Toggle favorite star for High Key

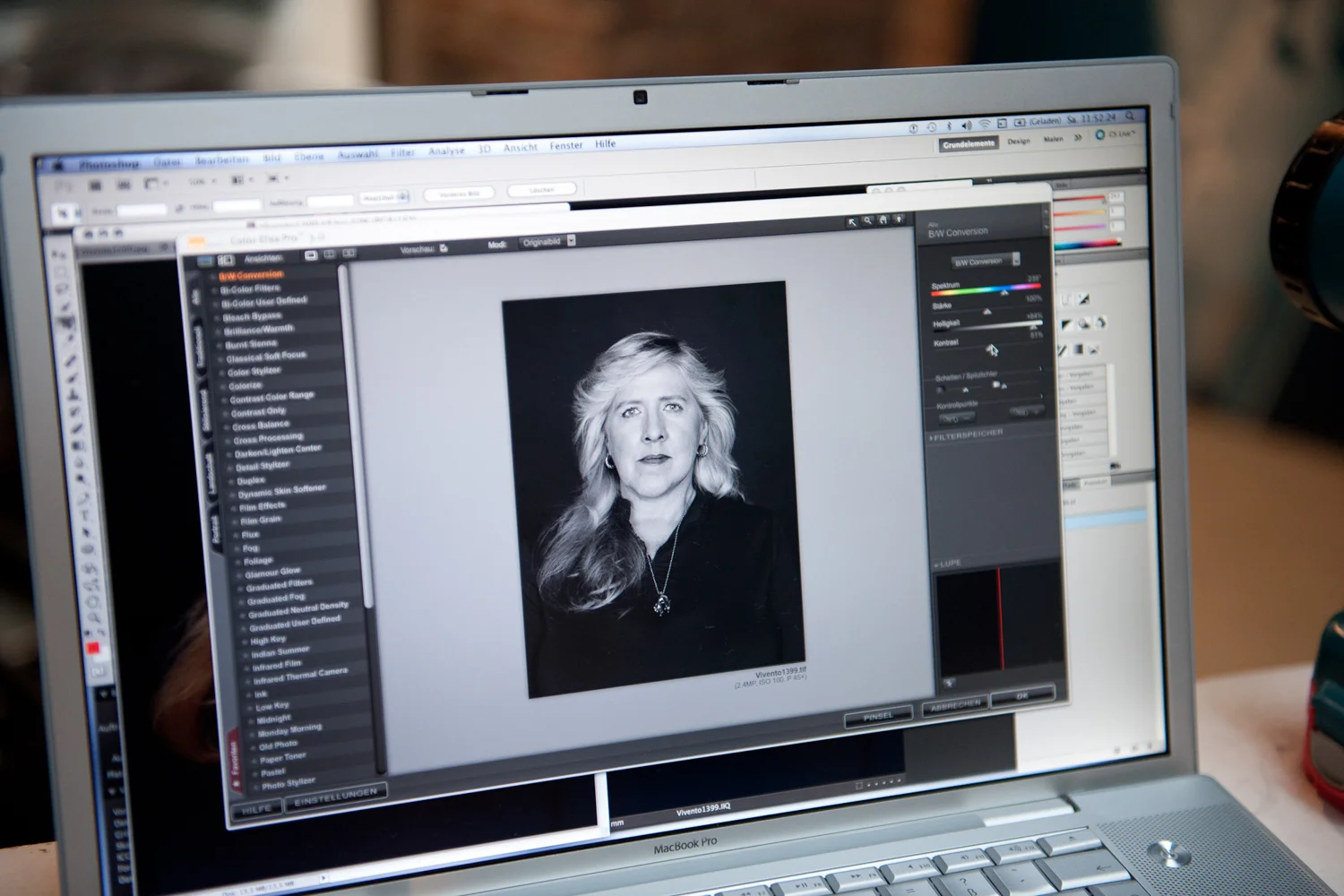click(x=245, y=643)
